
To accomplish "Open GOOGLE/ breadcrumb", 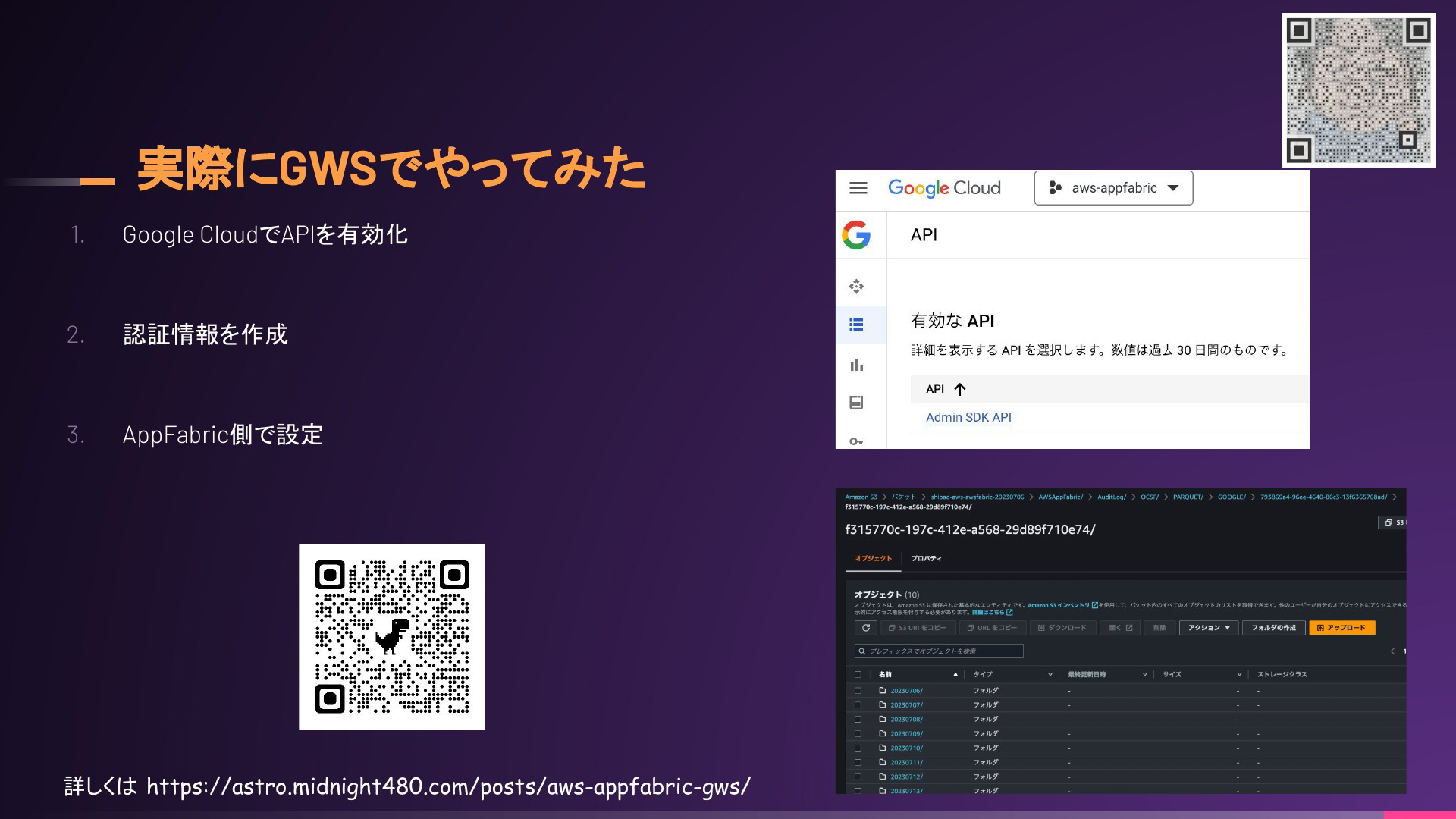I will point(1232,497).
